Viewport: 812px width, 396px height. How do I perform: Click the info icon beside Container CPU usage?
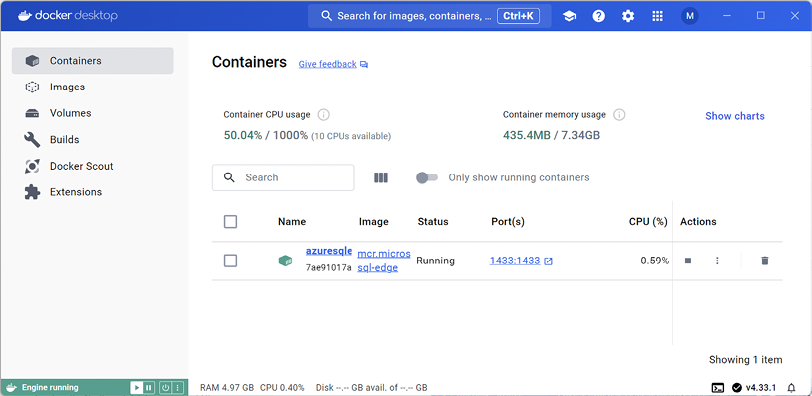click(x=324, y=114)
